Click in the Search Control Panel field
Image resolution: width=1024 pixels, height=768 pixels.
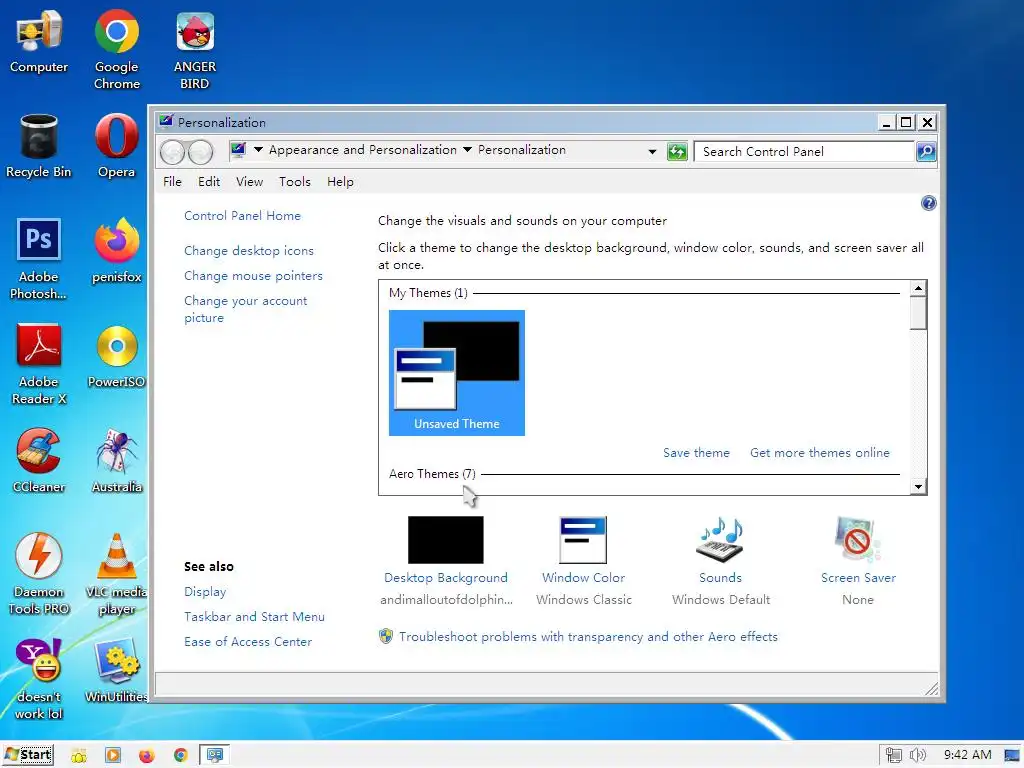(x=804, y=152)
